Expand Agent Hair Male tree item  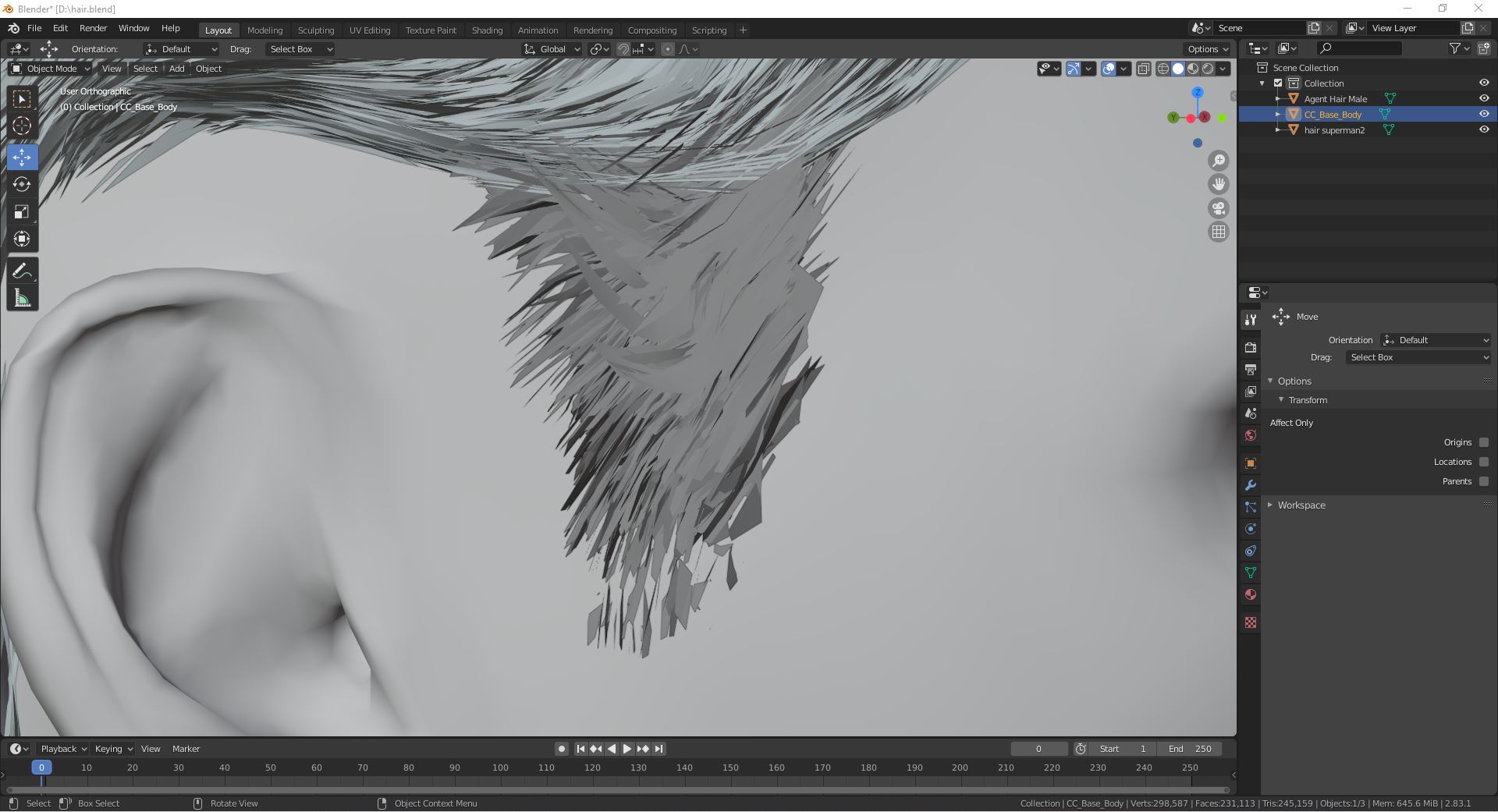[1278, 98]
